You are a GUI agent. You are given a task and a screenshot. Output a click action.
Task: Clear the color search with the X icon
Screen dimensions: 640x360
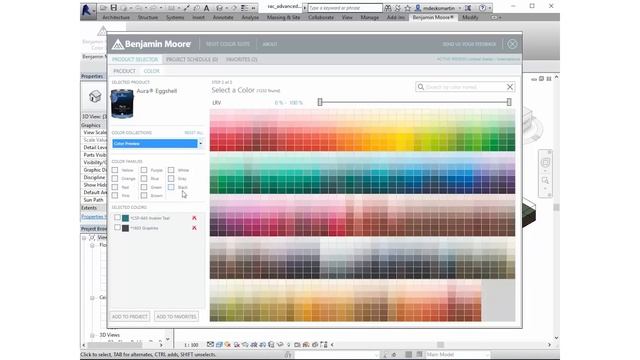[x=510, y=87]
